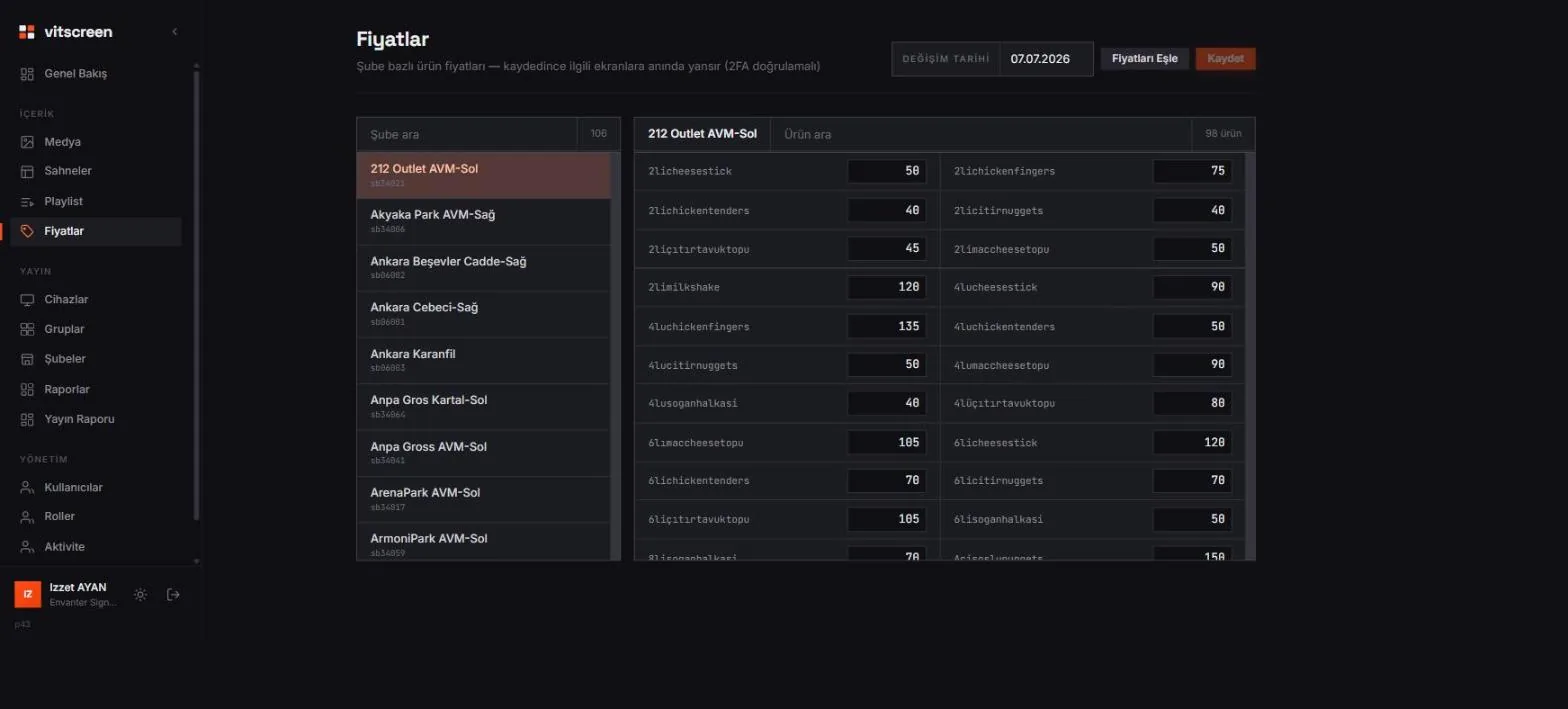
Task: Edit the 4luchickenfingers price field
Action: click(887, 326)
